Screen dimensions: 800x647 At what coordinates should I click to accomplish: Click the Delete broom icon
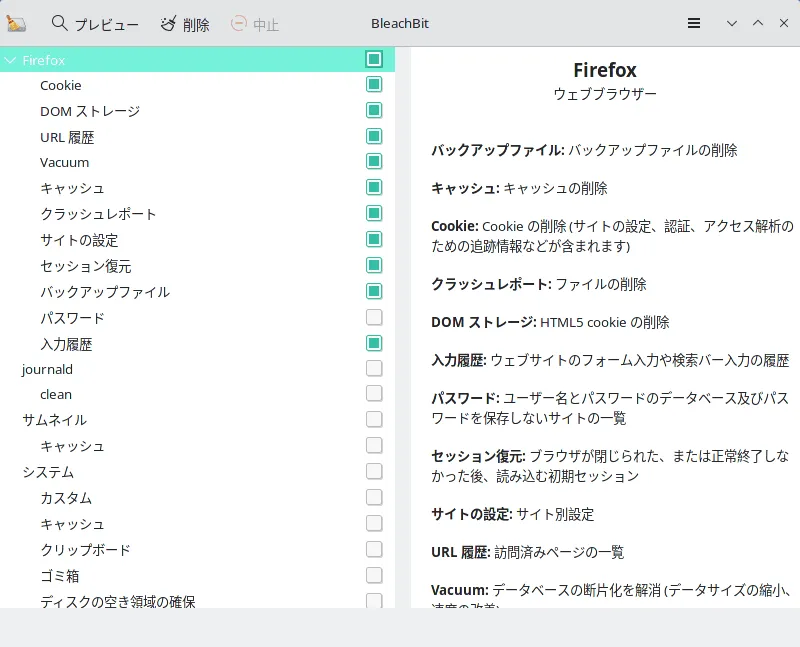point(168,23)
